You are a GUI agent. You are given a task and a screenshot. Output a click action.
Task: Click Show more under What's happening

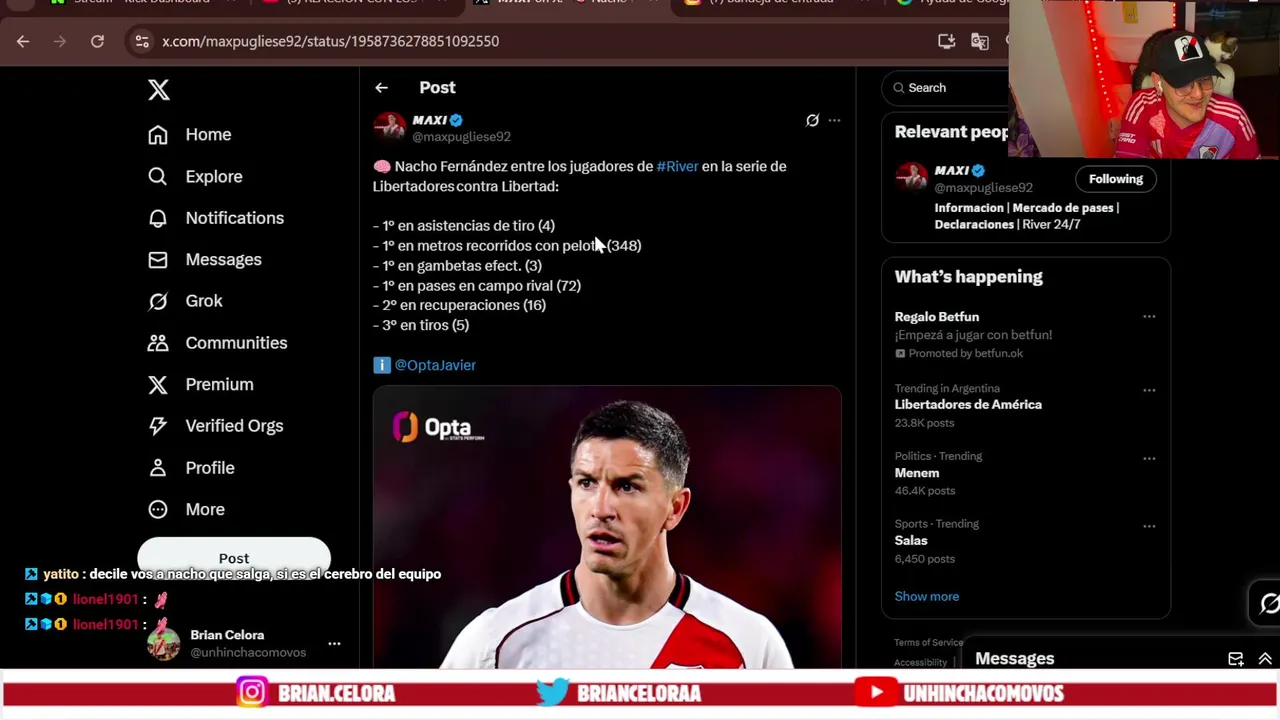tap(926, 596)
